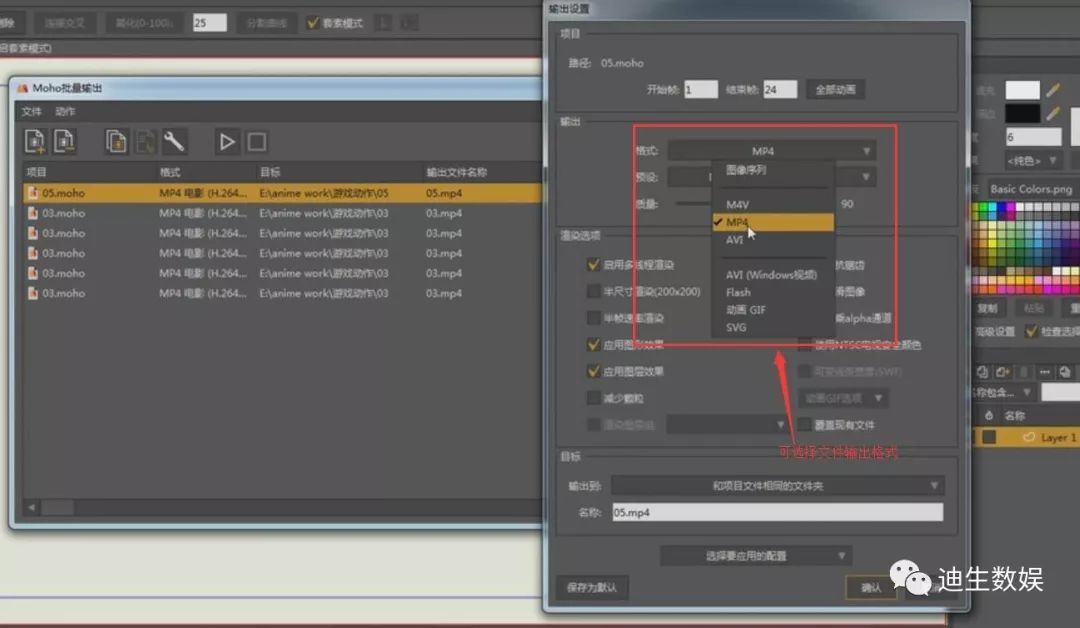Screen dimensions: 1080x628
Task: Toggle the checked checkbox in the main top toolbar
Action: click(313, 23)
